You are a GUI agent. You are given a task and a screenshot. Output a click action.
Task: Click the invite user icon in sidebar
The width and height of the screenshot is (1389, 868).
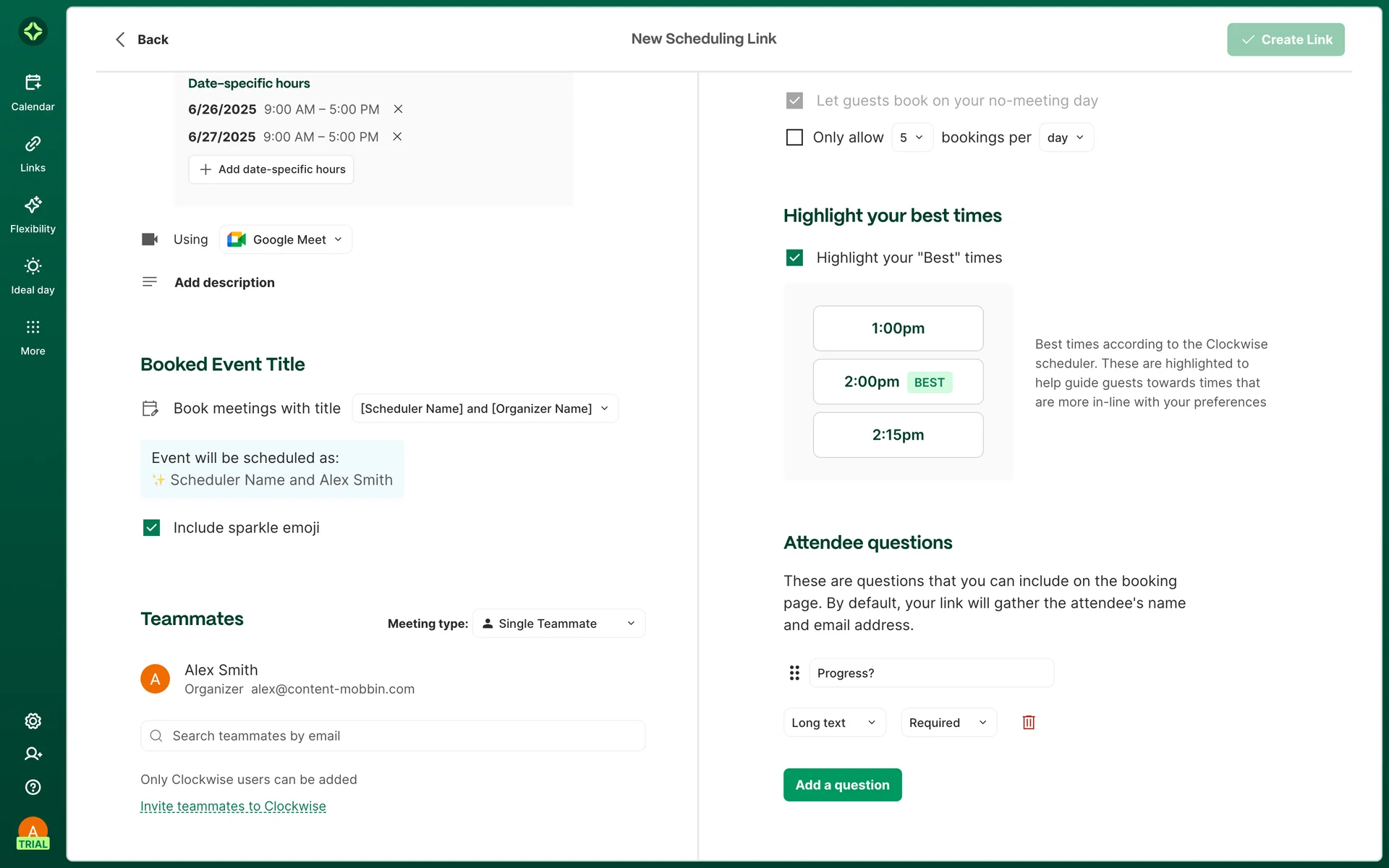(x=33, y=754)
